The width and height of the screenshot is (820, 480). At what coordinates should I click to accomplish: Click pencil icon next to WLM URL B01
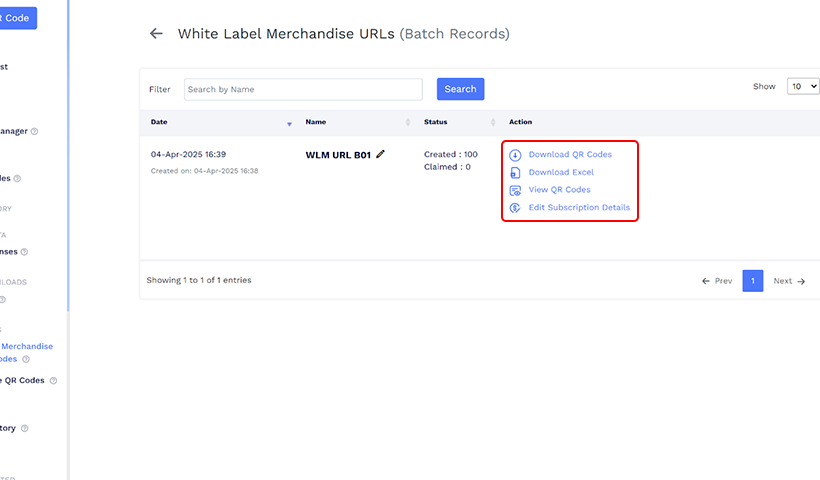point(381,154)
